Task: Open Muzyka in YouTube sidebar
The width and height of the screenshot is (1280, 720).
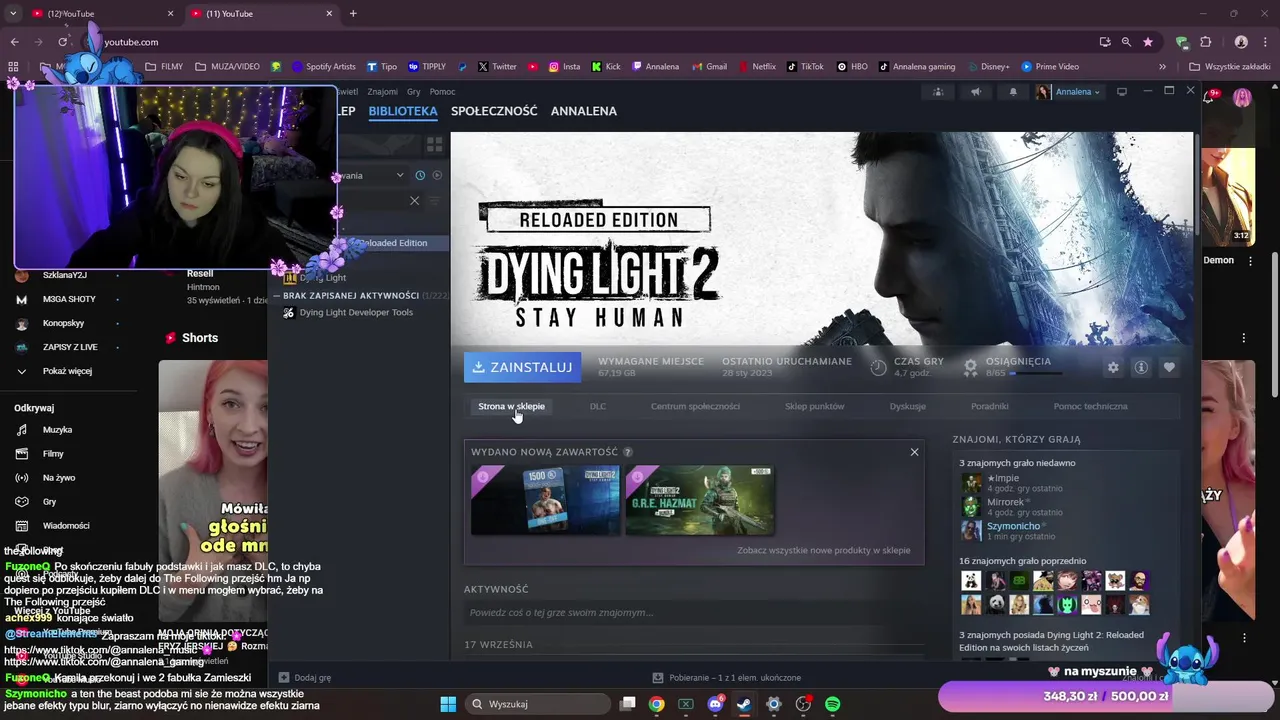Action: coord(57,430)
